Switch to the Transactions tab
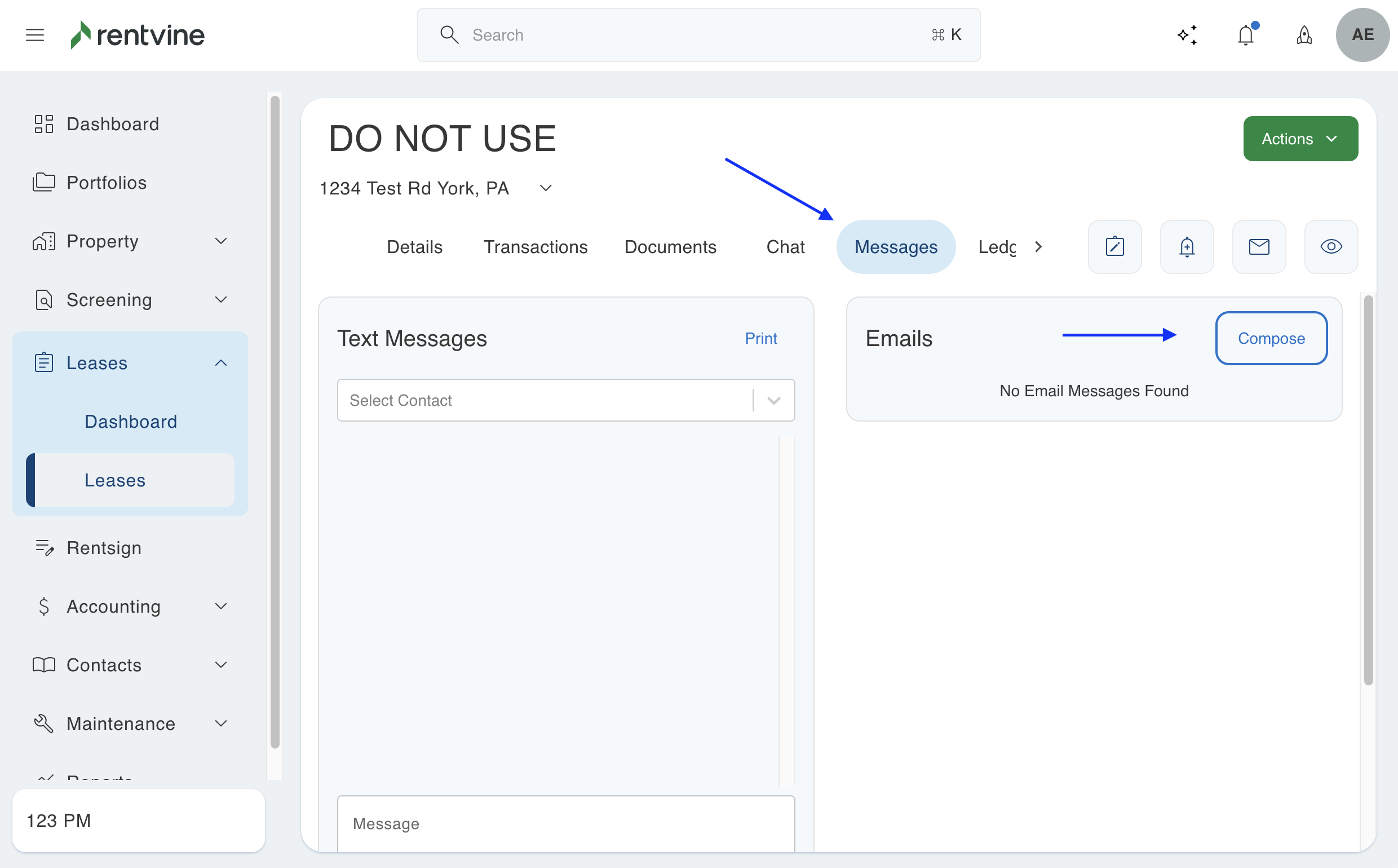This screenshot has width=1398, height=868. 535,247
